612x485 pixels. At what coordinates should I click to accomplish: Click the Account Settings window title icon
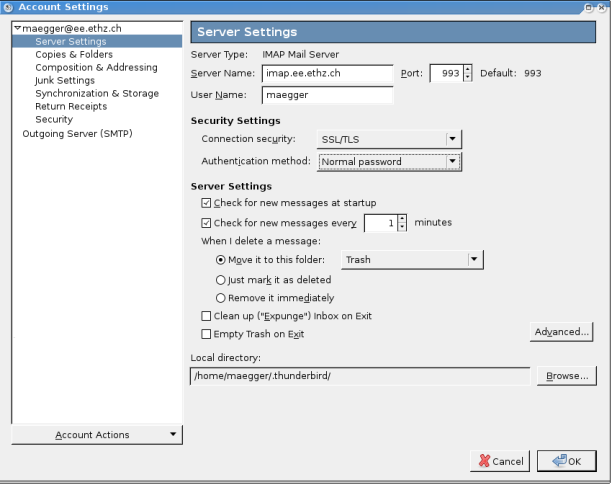point(8,7)
